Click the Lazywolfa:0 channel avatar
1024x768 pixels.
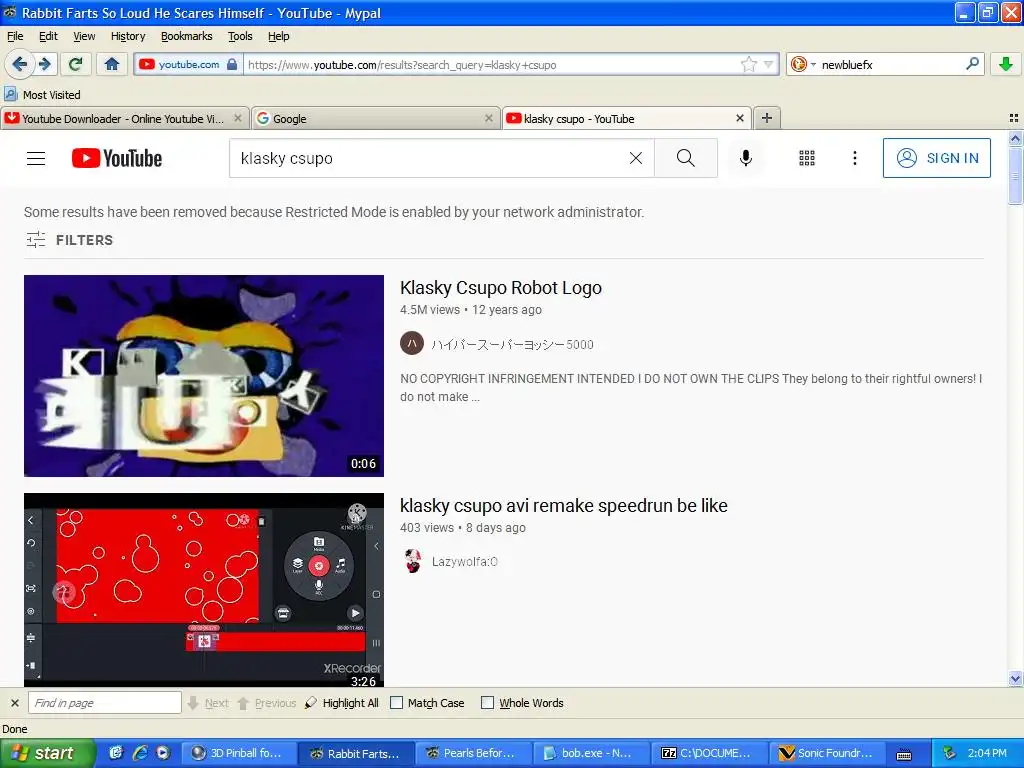[x=412, y=561]
